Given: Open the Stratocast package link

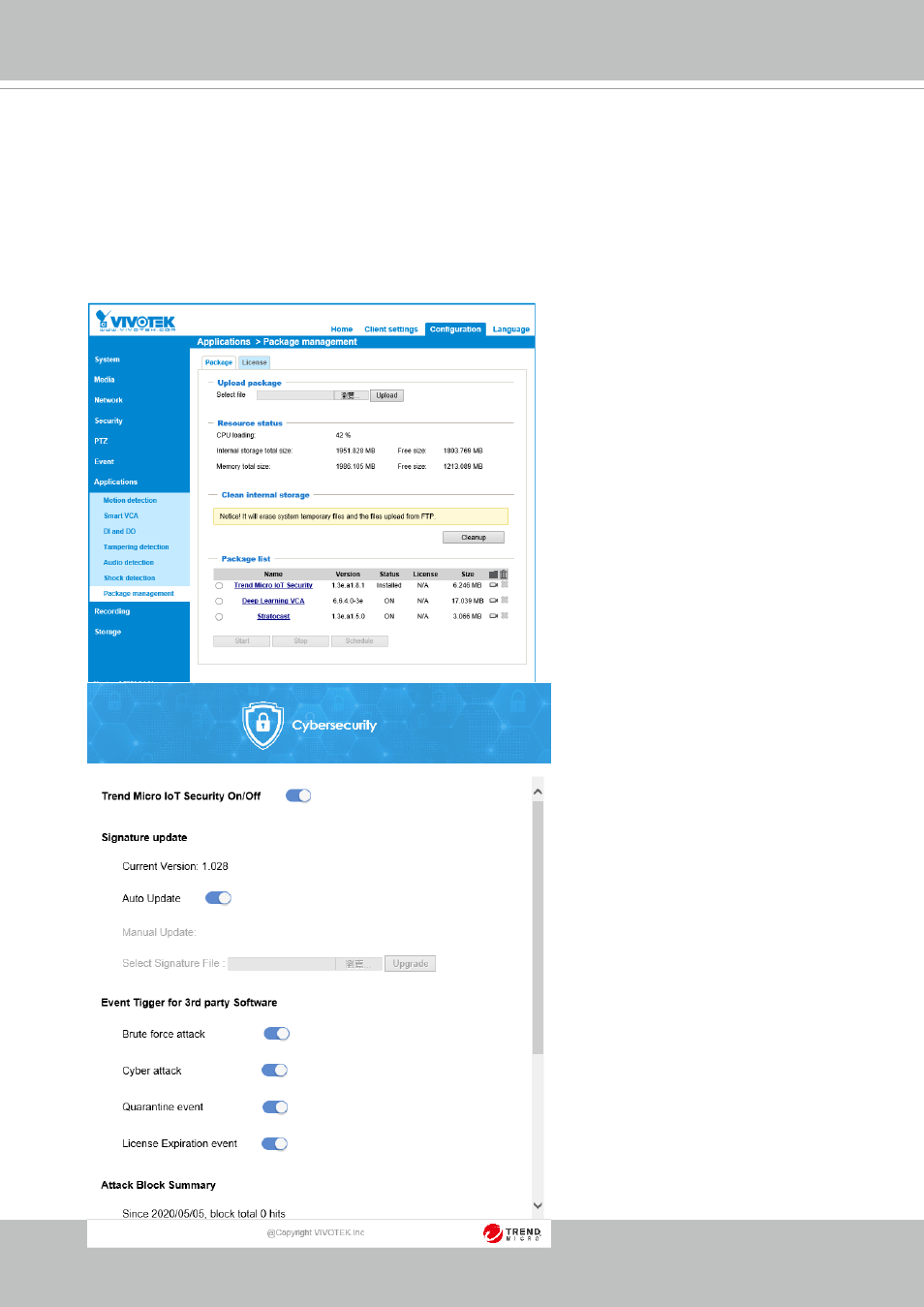Looking at the screenshot, I should (x=273, y=616).
